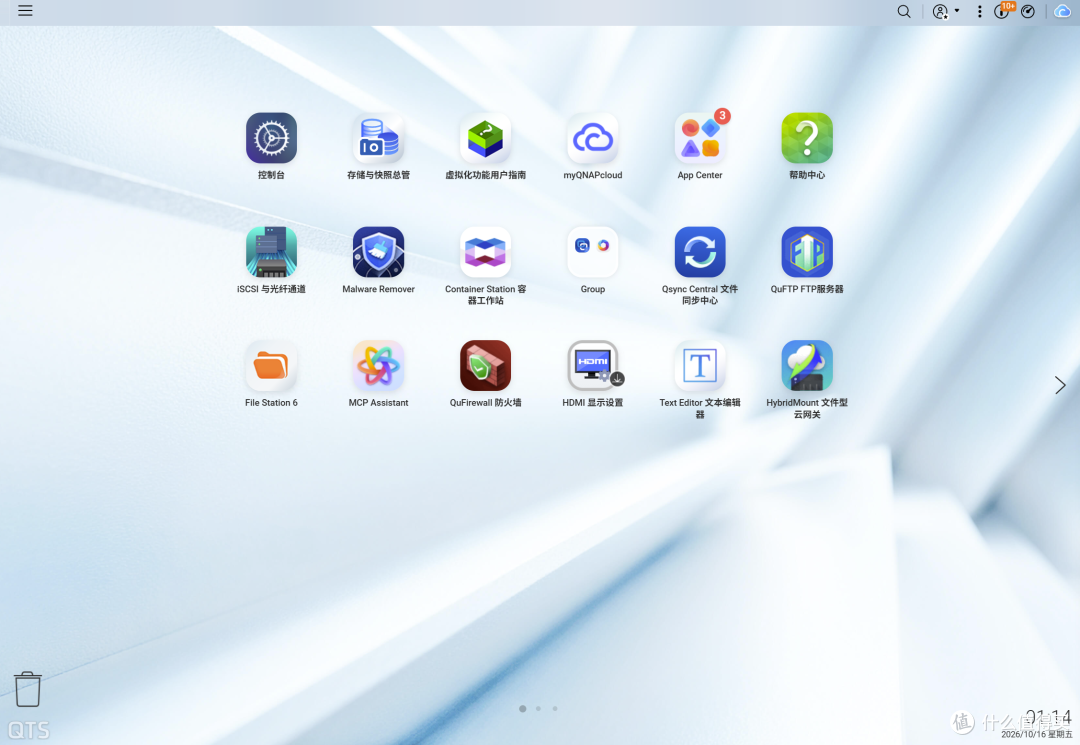Viewport: 1080px width, 745px height.
Task: Open HybridMount 文件型云网关
Action: [x=807, y=366]
